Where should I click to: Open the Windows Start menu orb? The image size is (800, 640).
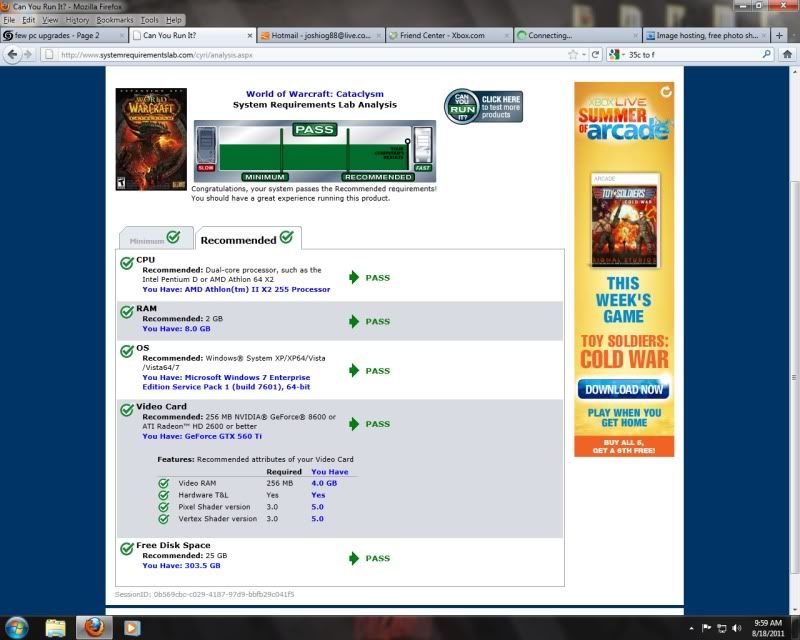coord(16,627)
